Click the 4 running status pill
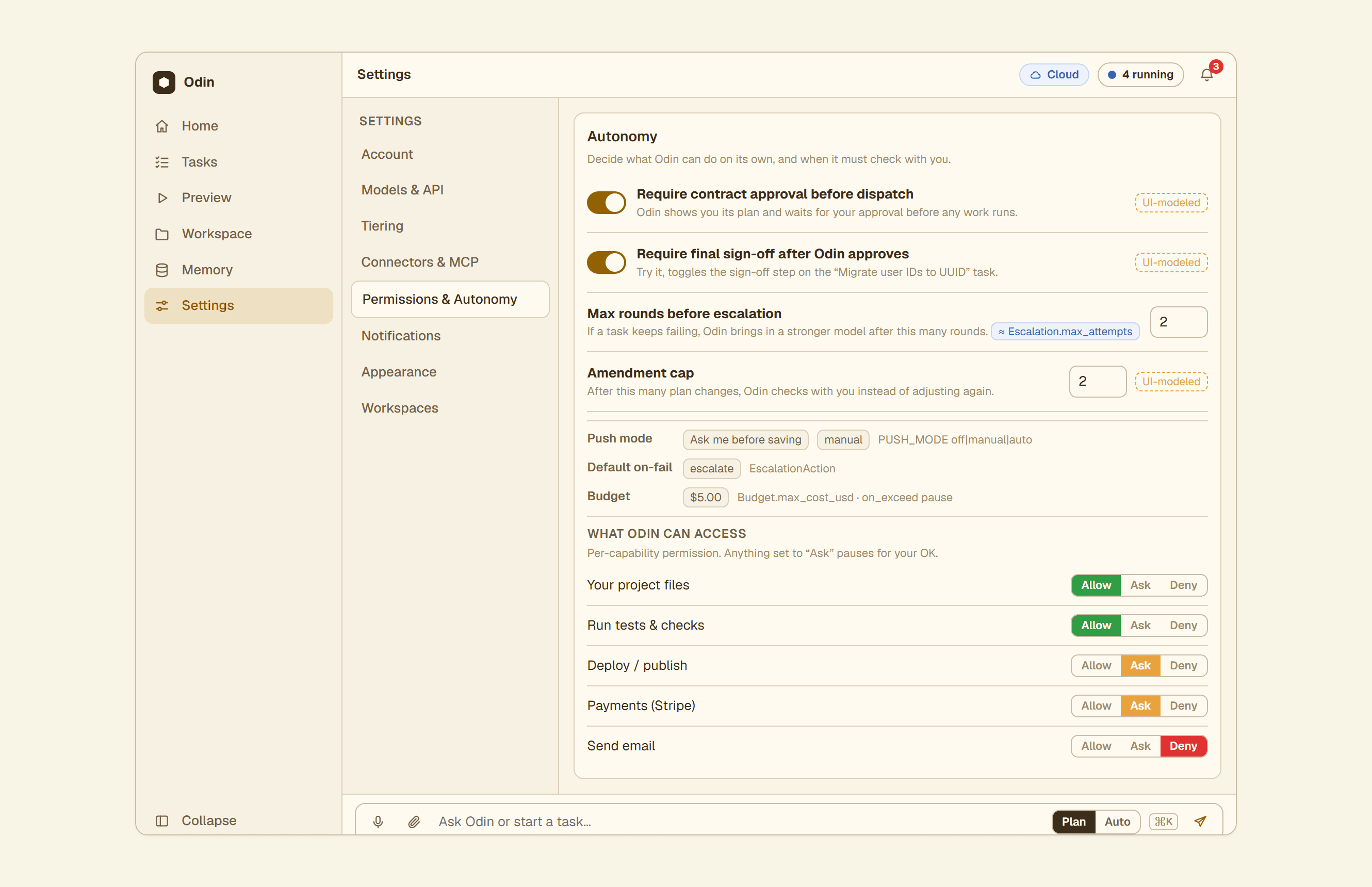 pyautogui.click(x=1140, y=75)
